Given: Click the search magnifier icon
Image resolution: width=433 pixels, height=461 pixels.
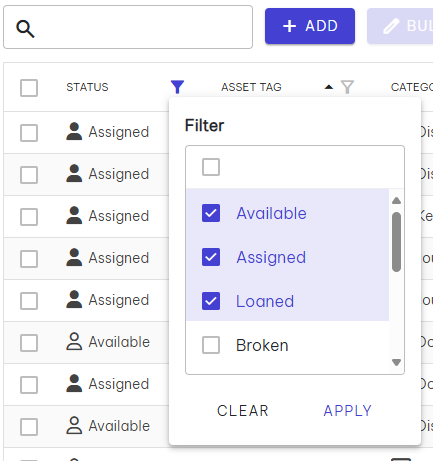Looking at the screenshot, I should (x=25, y=29).
